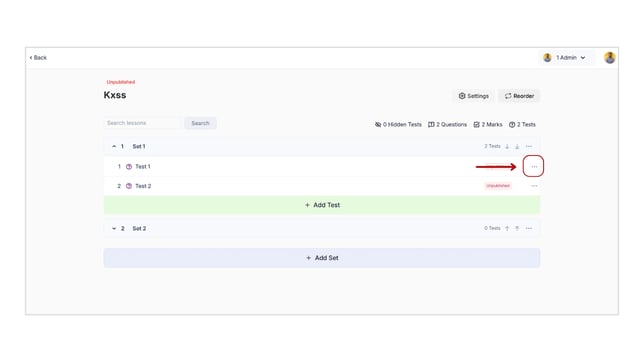
Task: Click the 0 Tests count in Set 2 header
Action: click(492, 228)
